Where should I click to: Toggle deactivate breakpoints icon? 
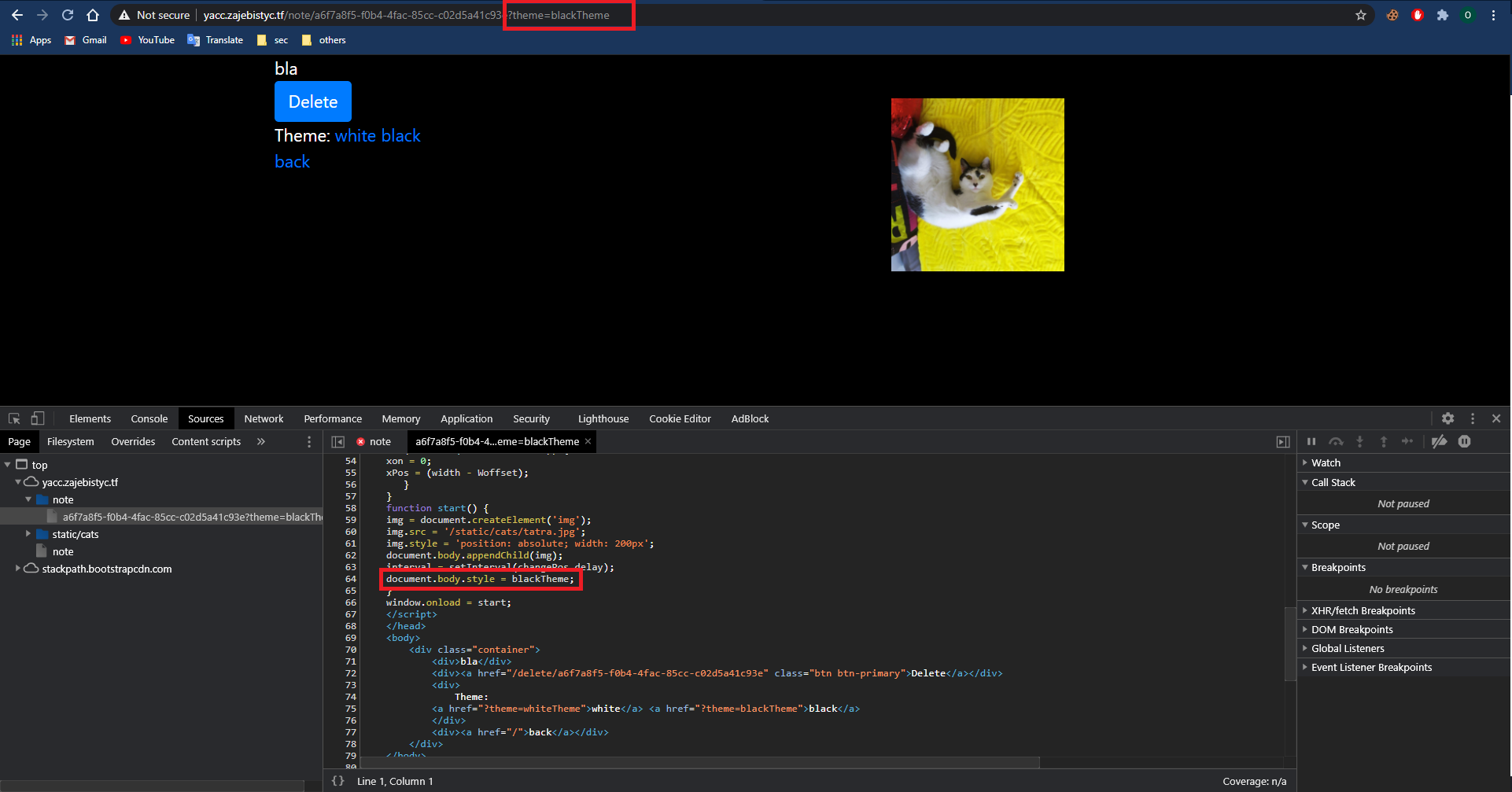[1439, 441]
